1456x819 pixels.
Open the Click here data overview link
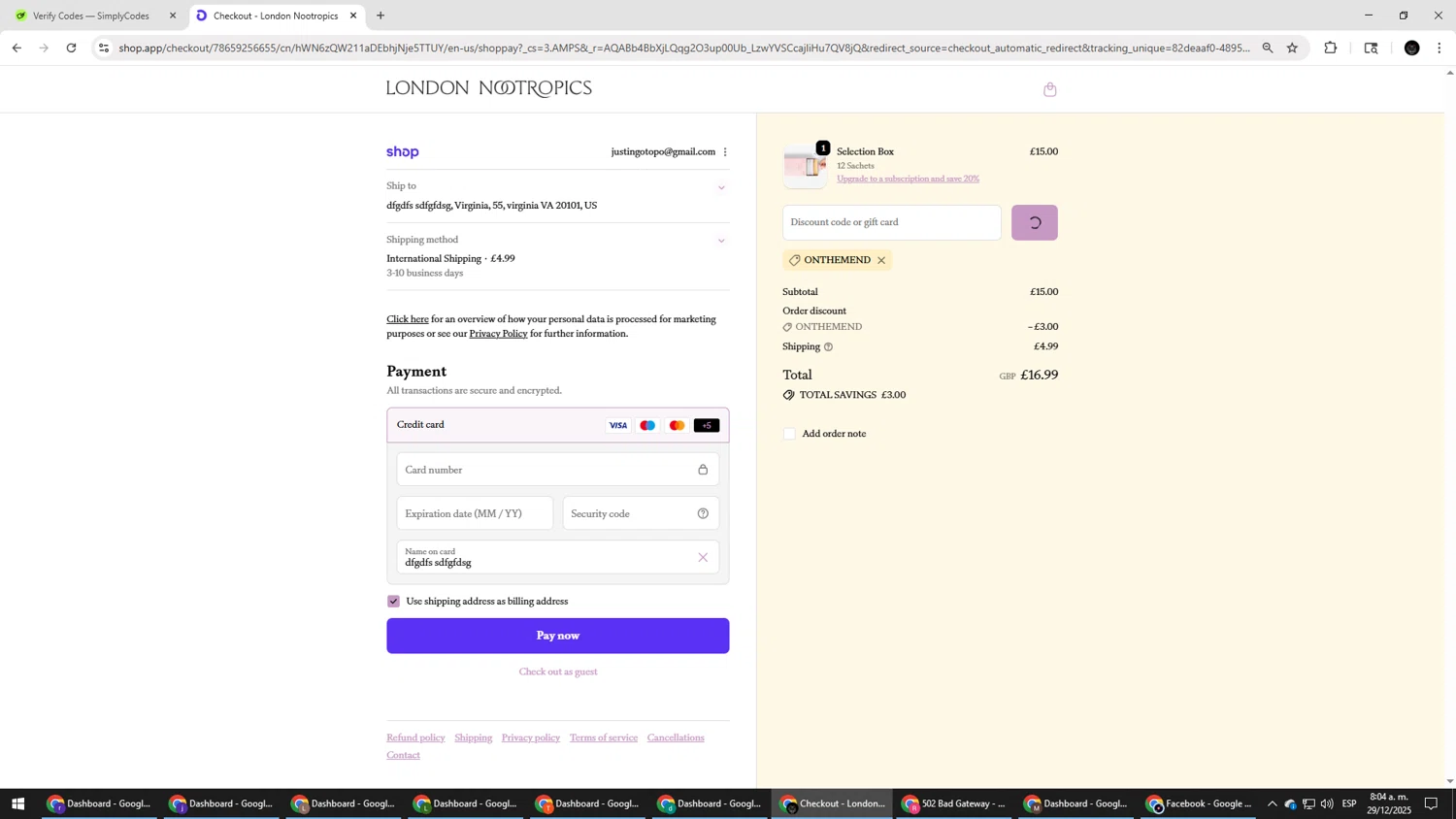408,319
